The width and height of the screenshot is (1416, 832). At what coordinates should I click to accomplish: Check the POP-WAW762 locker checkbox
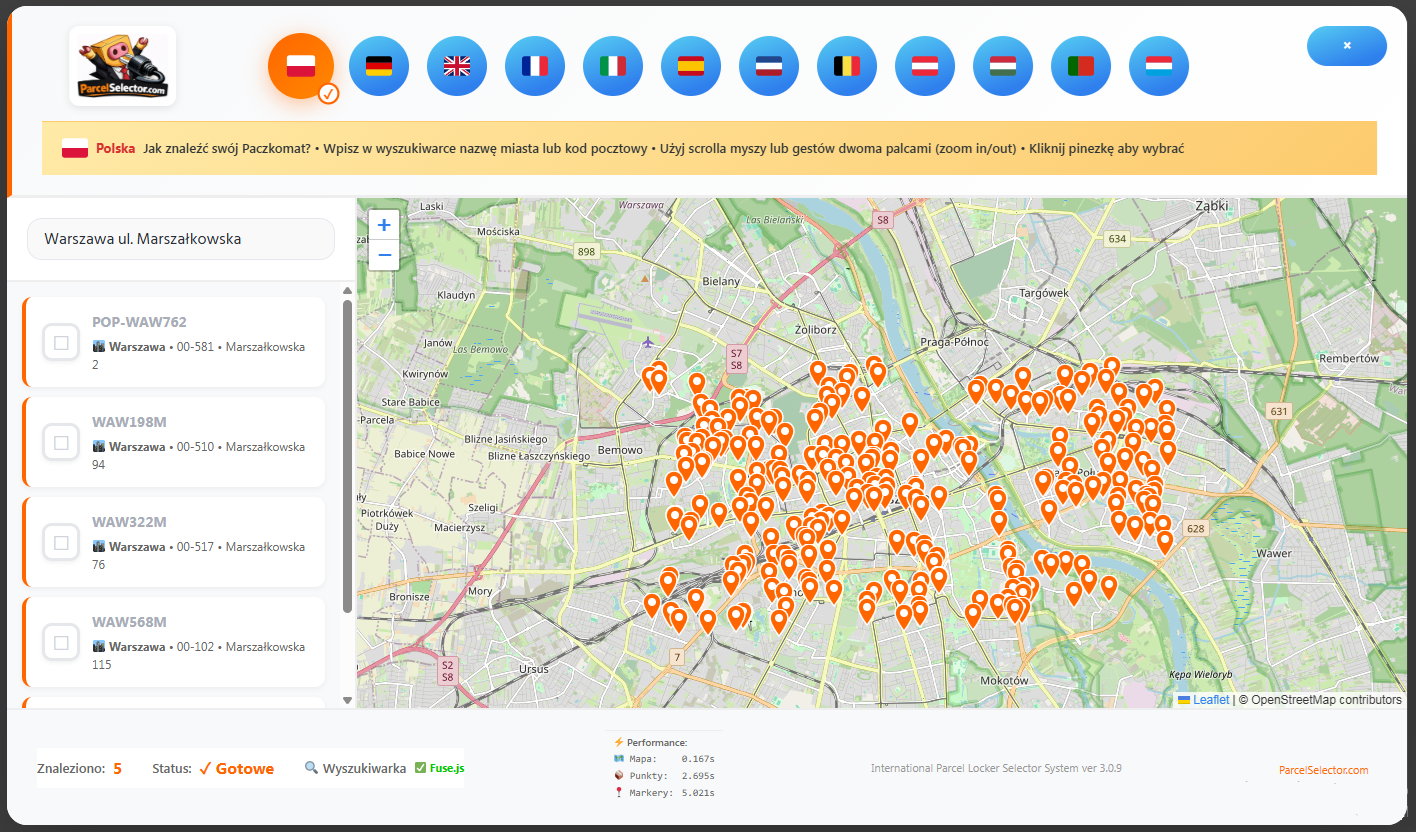coord(61,342)
